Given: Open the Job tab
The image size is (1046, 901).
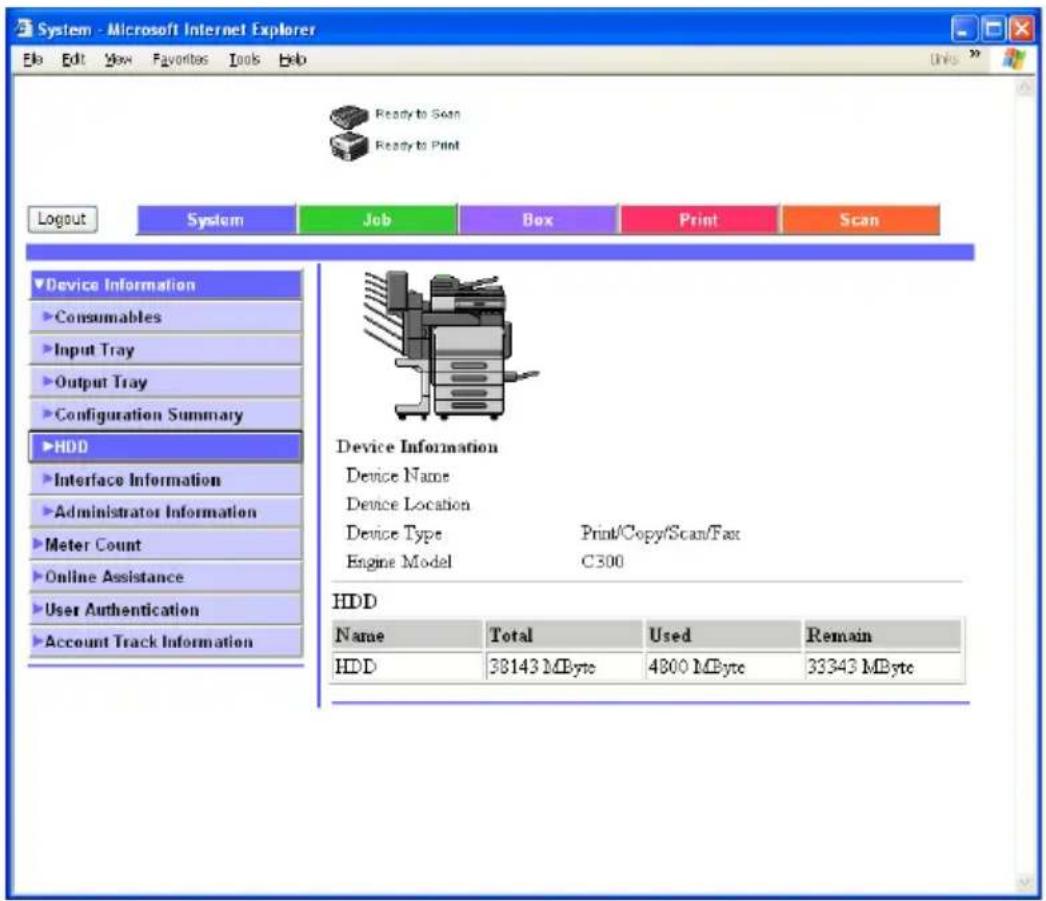Looking at the screenshot, I should point(378,220).
